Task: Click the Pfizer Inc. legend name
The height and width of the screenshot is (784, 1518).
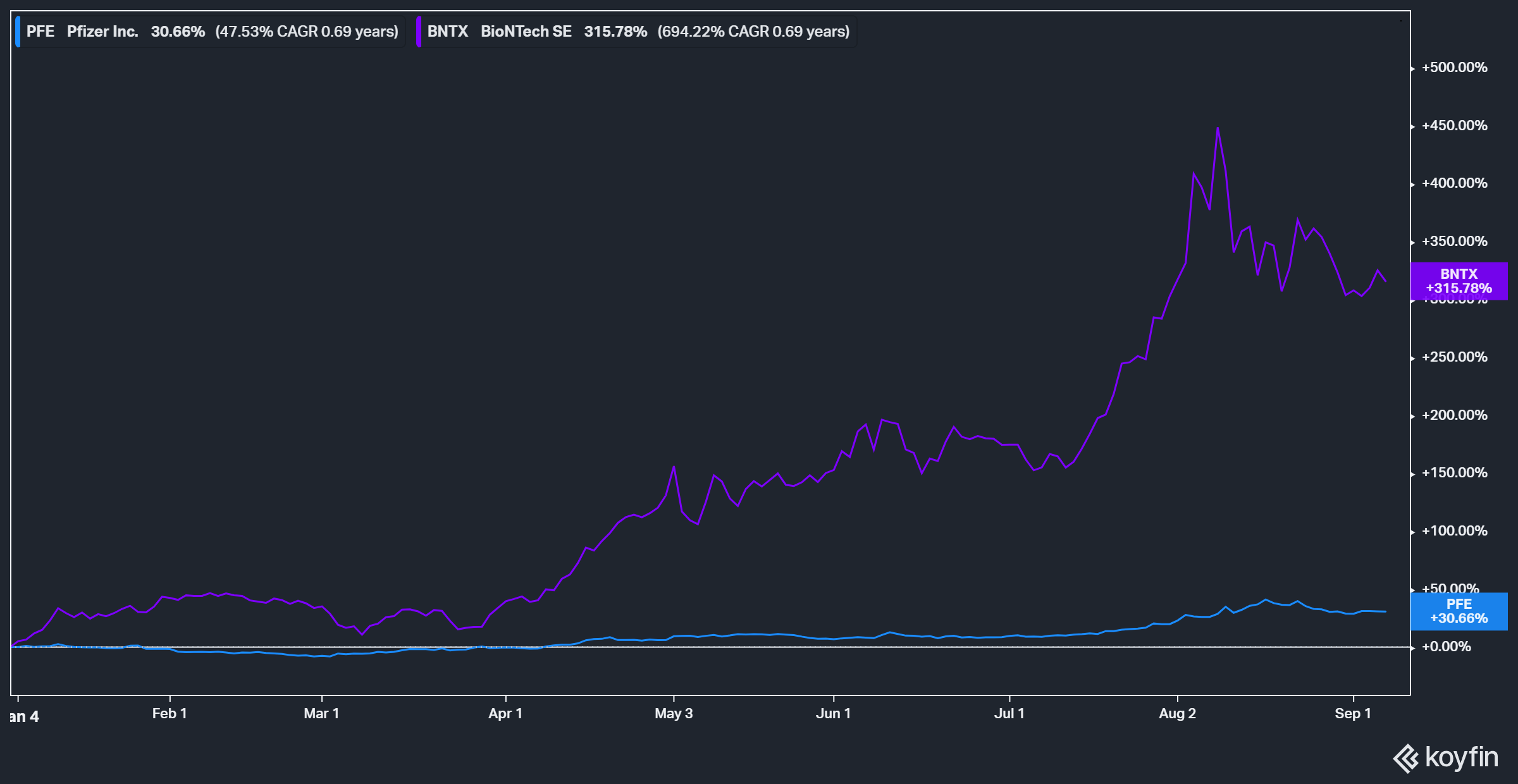Action: 102,32
